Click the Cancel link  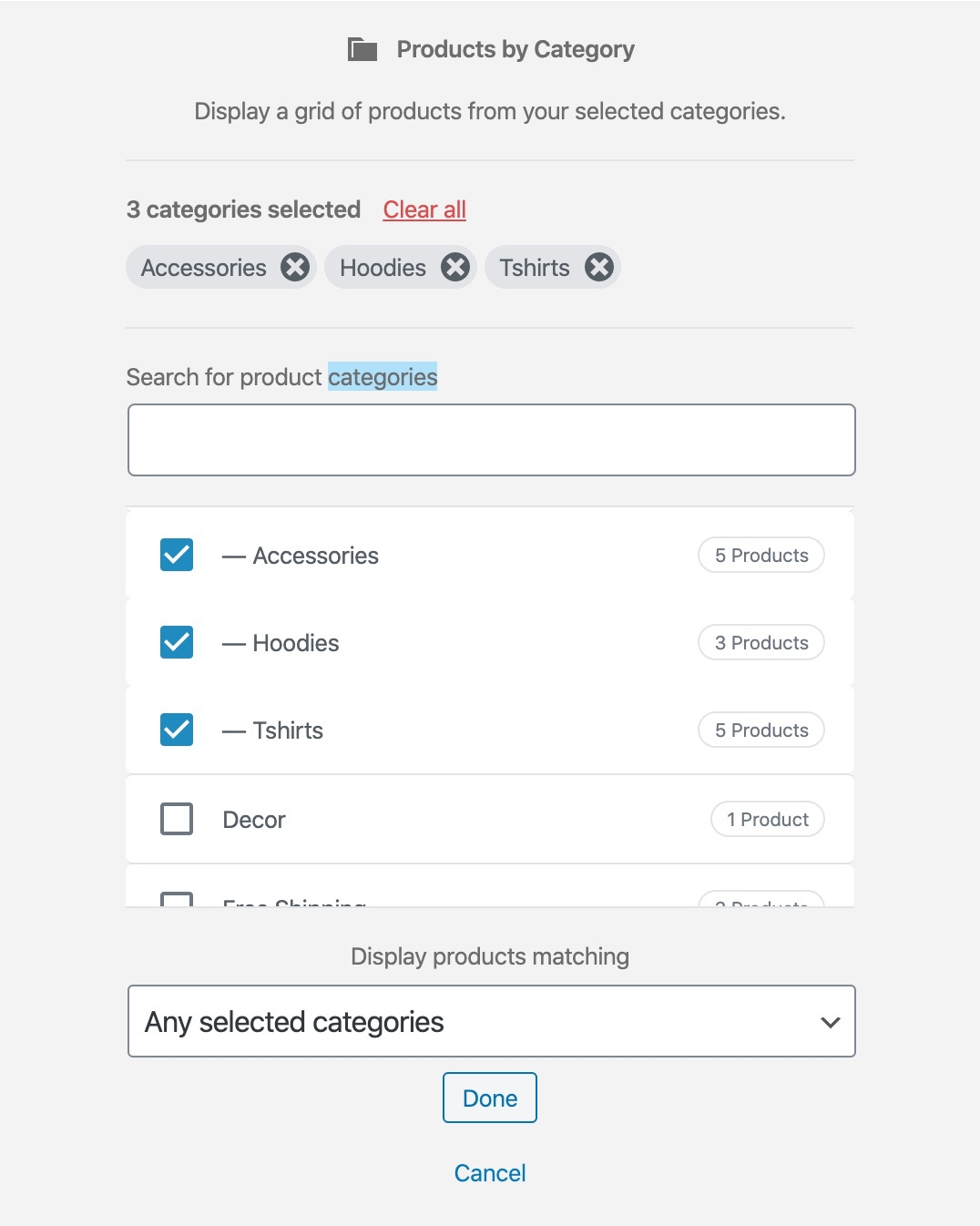point(490,1173)
